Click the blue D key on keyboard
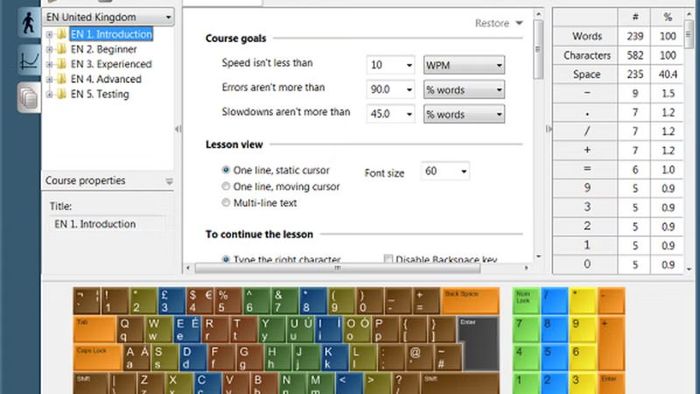 click(193, 357)
